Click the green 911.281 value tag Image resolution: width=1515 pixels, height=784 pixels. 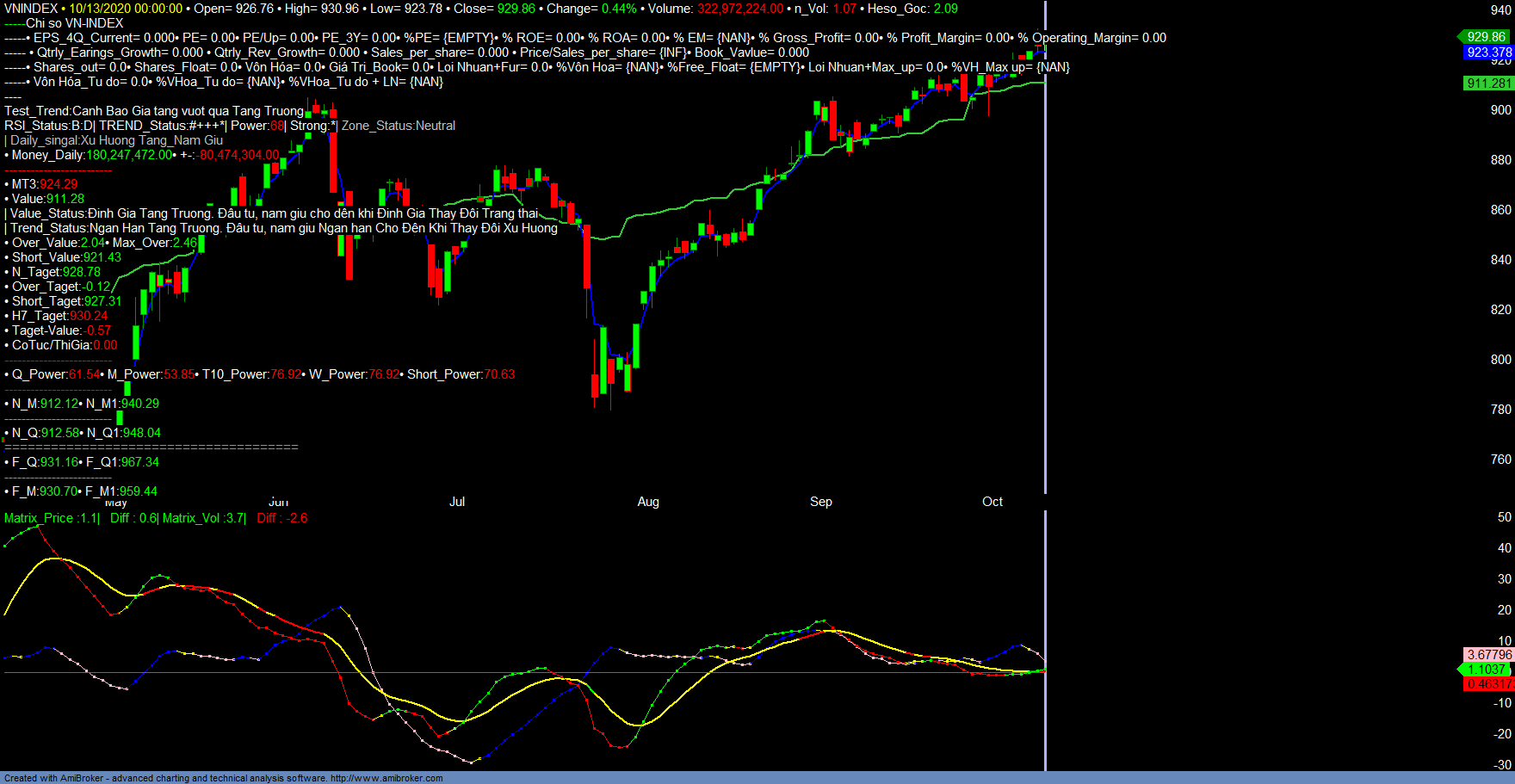point(1489,83)
